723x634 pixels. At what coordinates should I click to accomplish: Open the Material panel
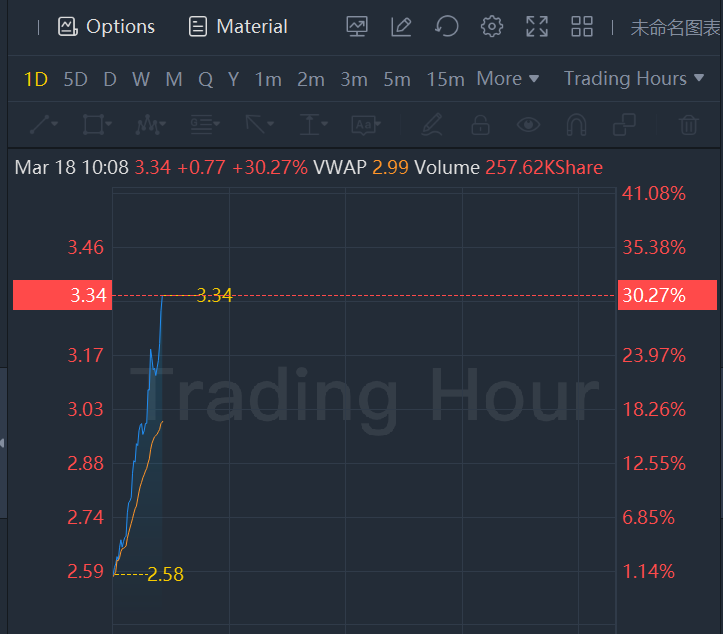pyautogui.click(x=238, y=27)
